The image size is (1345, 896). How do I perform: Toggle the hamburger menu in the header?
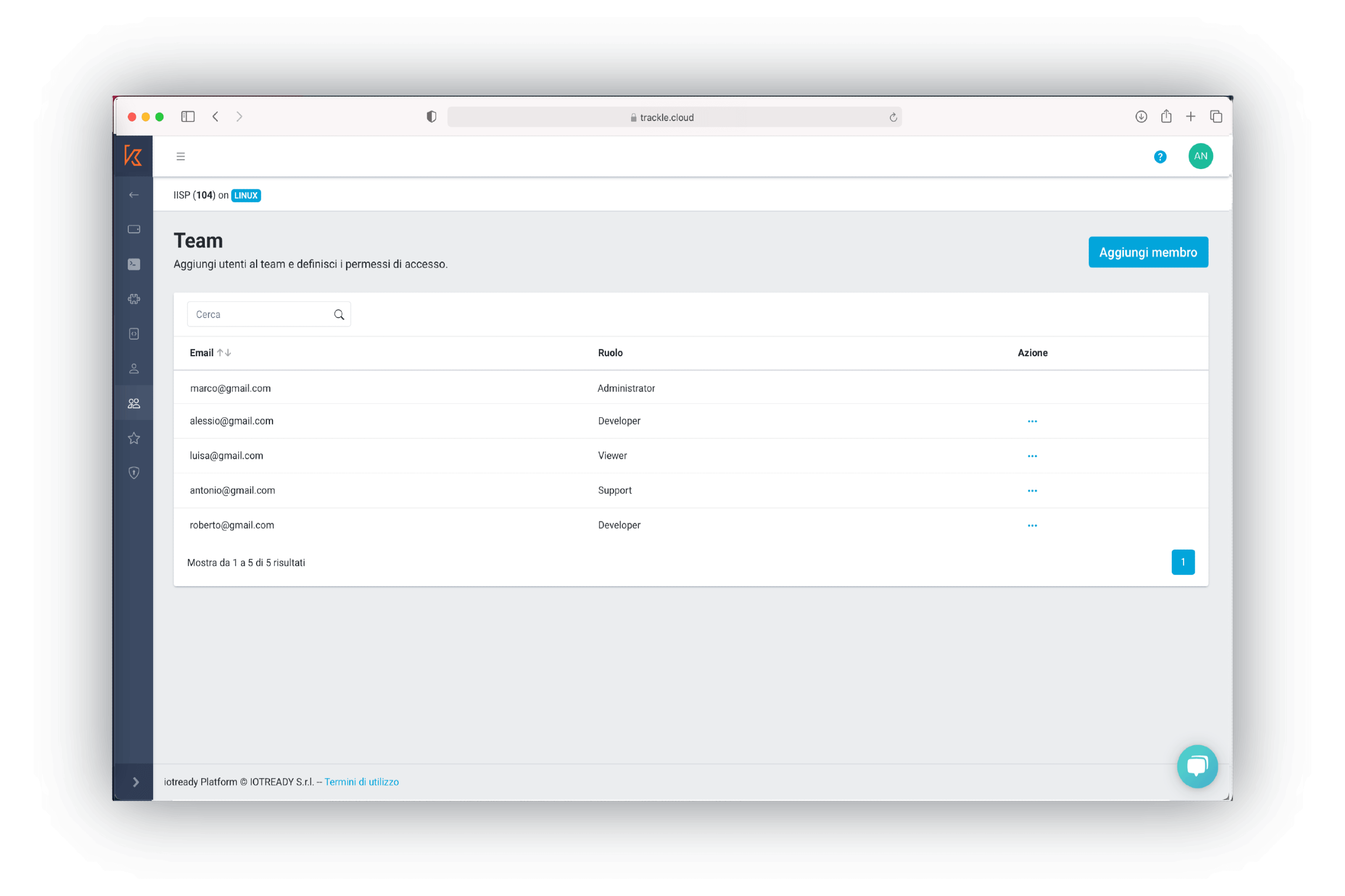click(181, 156)
